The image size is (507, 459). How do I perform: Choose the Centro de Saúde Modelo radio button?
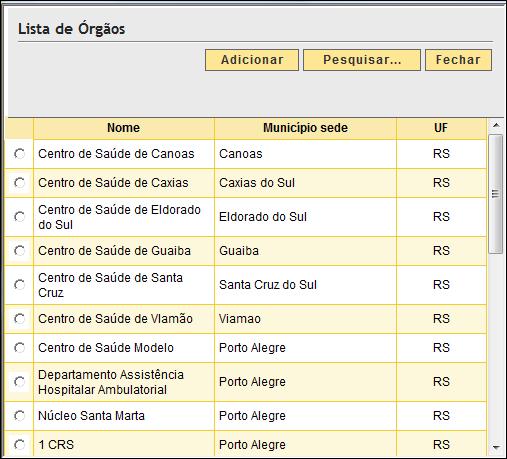[x=20, y=348]
